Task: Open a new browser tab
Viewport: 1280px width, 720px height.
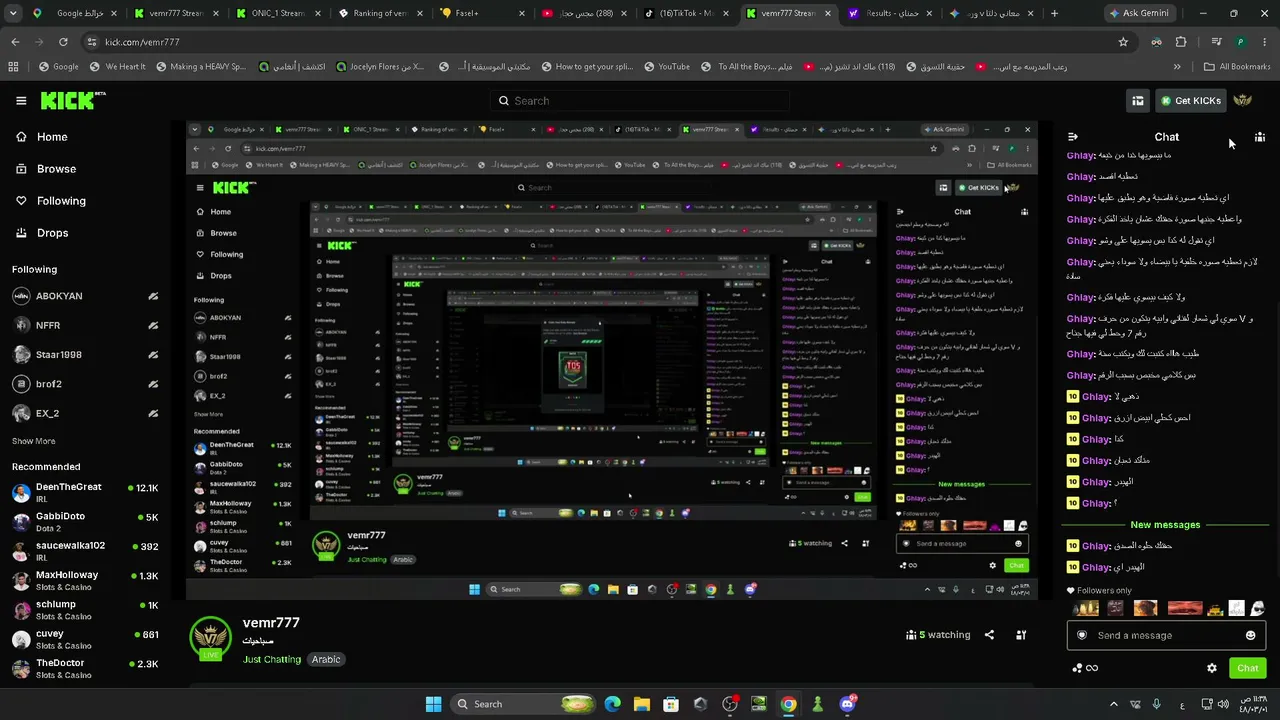Action: pyautogui.click(x=1054, y=14)
